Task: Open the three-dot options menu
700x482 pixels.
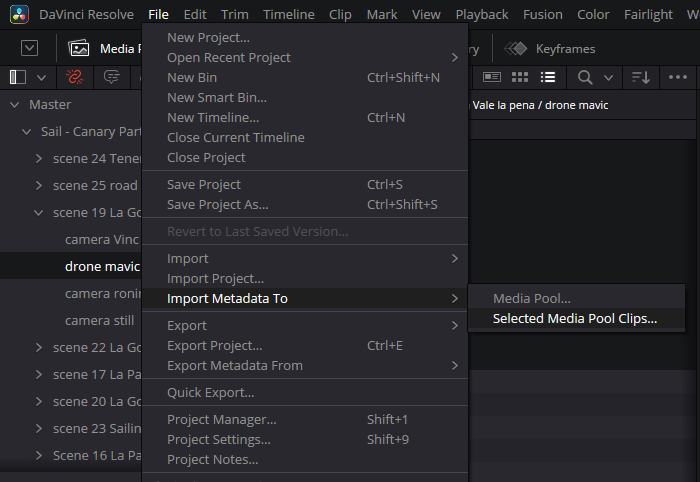Action: click(677, 77)
